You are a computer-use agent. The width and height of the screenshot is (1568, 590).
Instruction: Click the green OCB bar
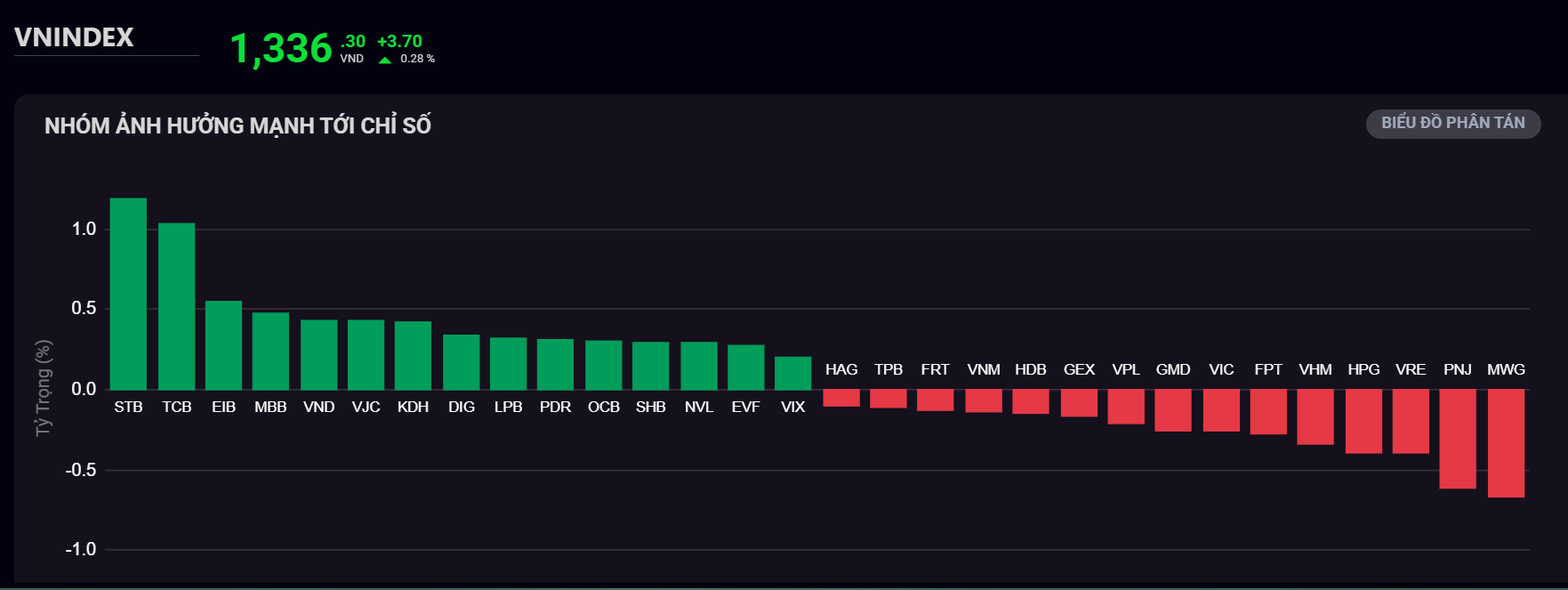coord(603,365)
